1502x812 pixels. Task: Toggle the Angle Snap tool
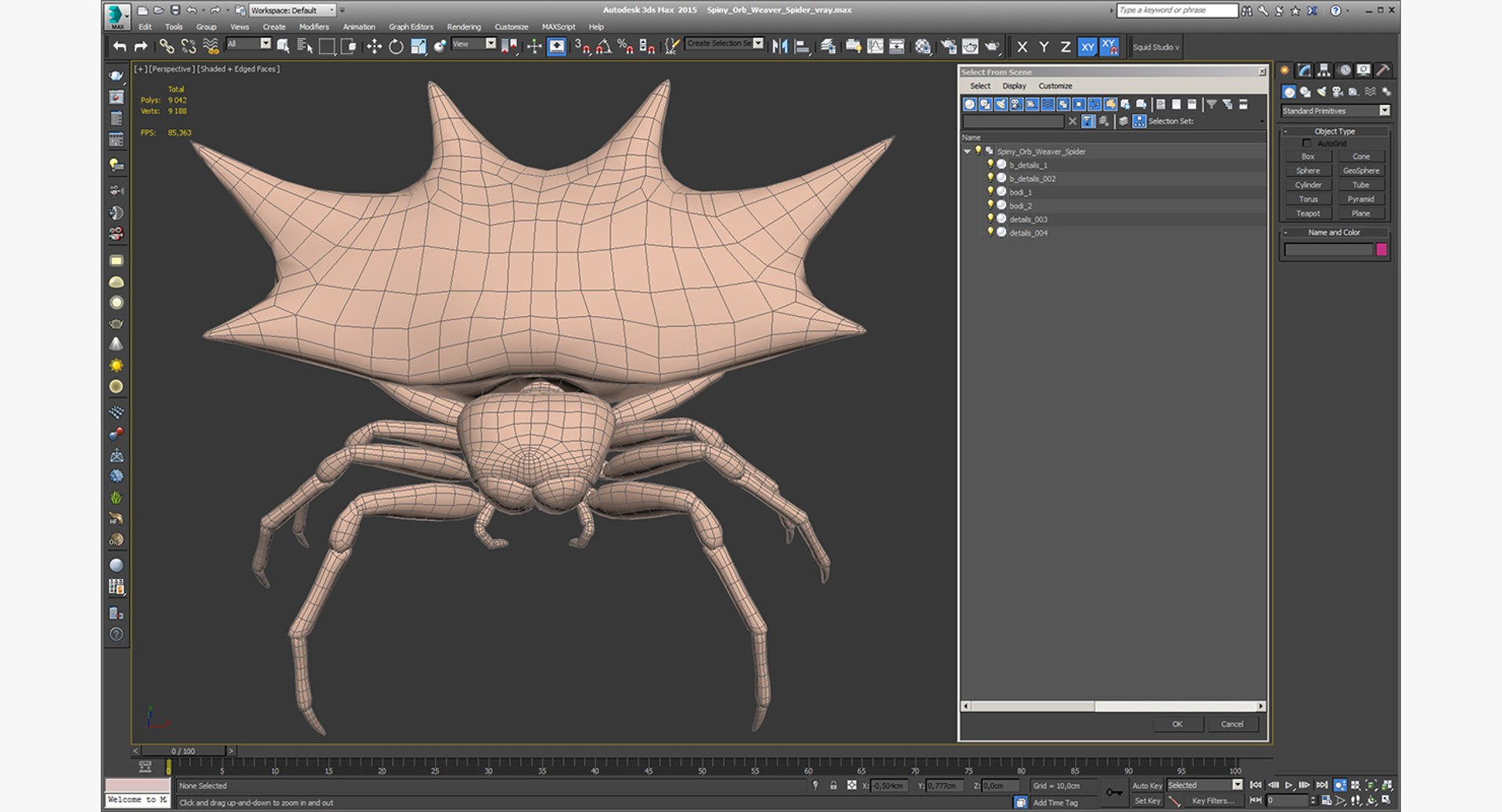click(x=603, y=47)
